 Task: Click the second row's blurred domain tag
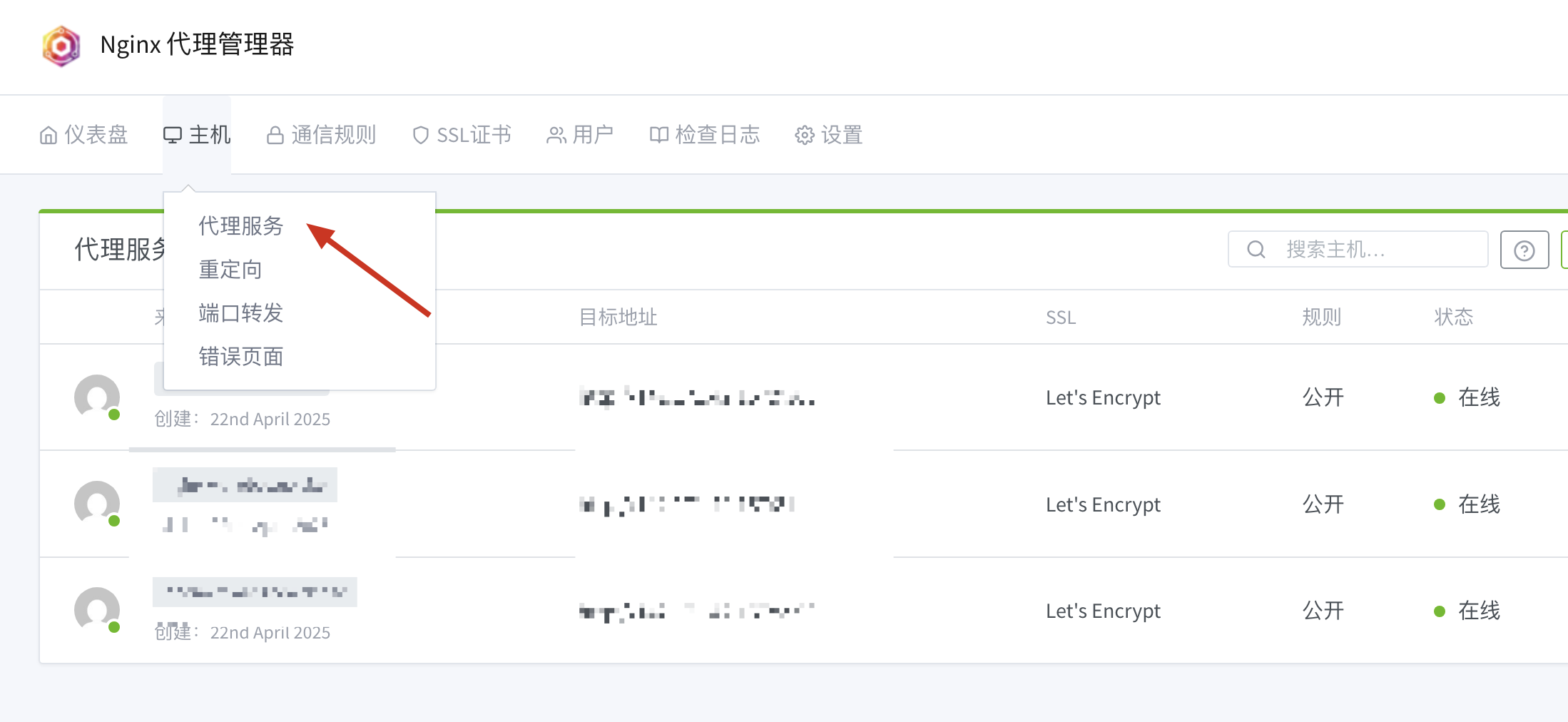point(245,486)
